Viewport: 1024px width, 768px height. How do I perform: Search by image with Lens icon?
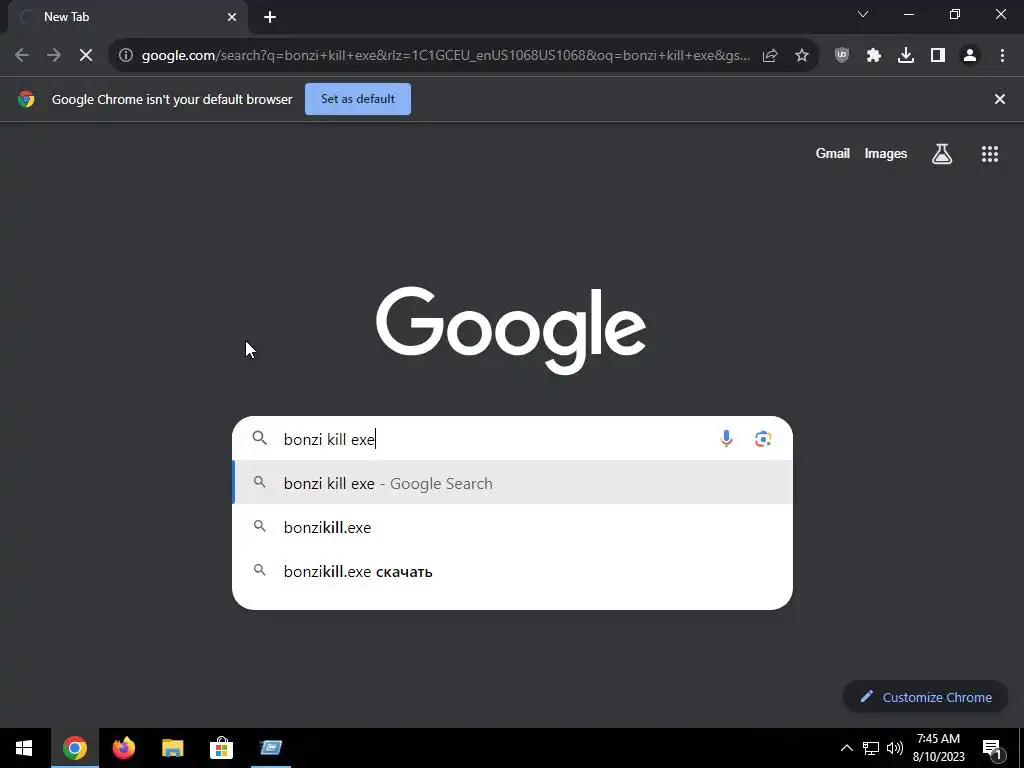click(x=763, y=439)
